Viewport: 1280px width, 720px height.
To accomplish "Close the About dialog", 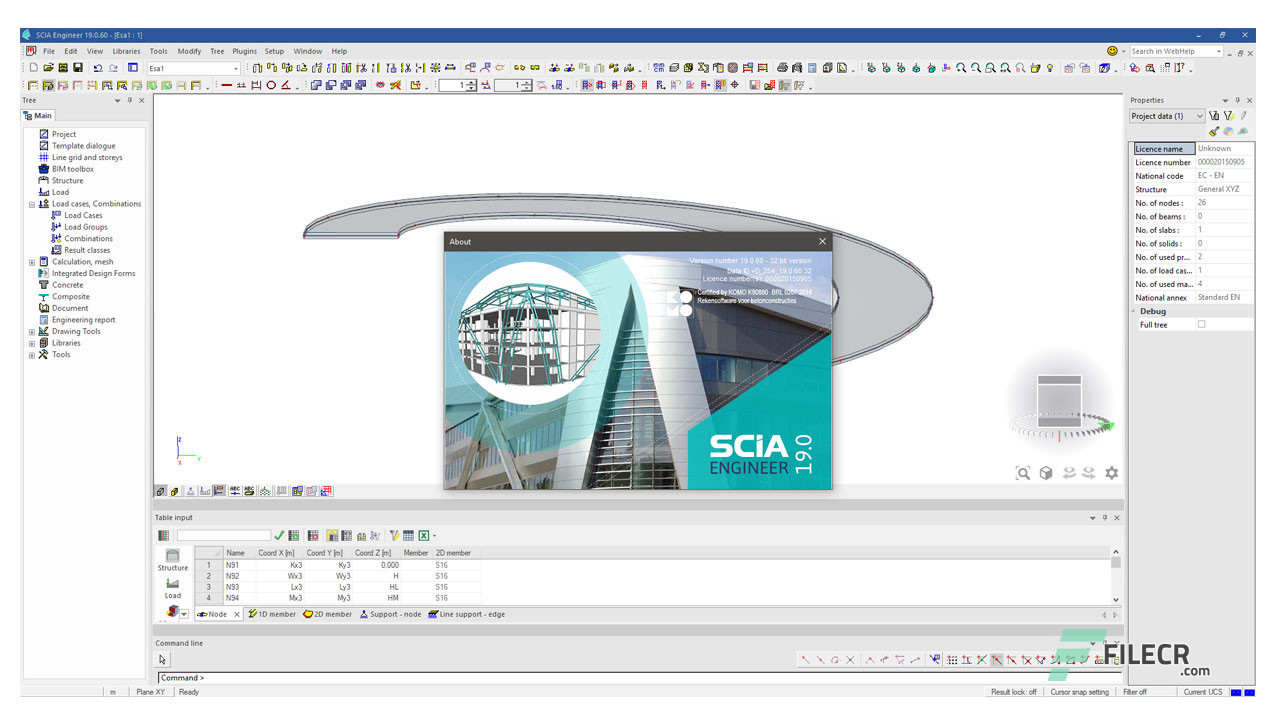I will [x=823, y=241].
